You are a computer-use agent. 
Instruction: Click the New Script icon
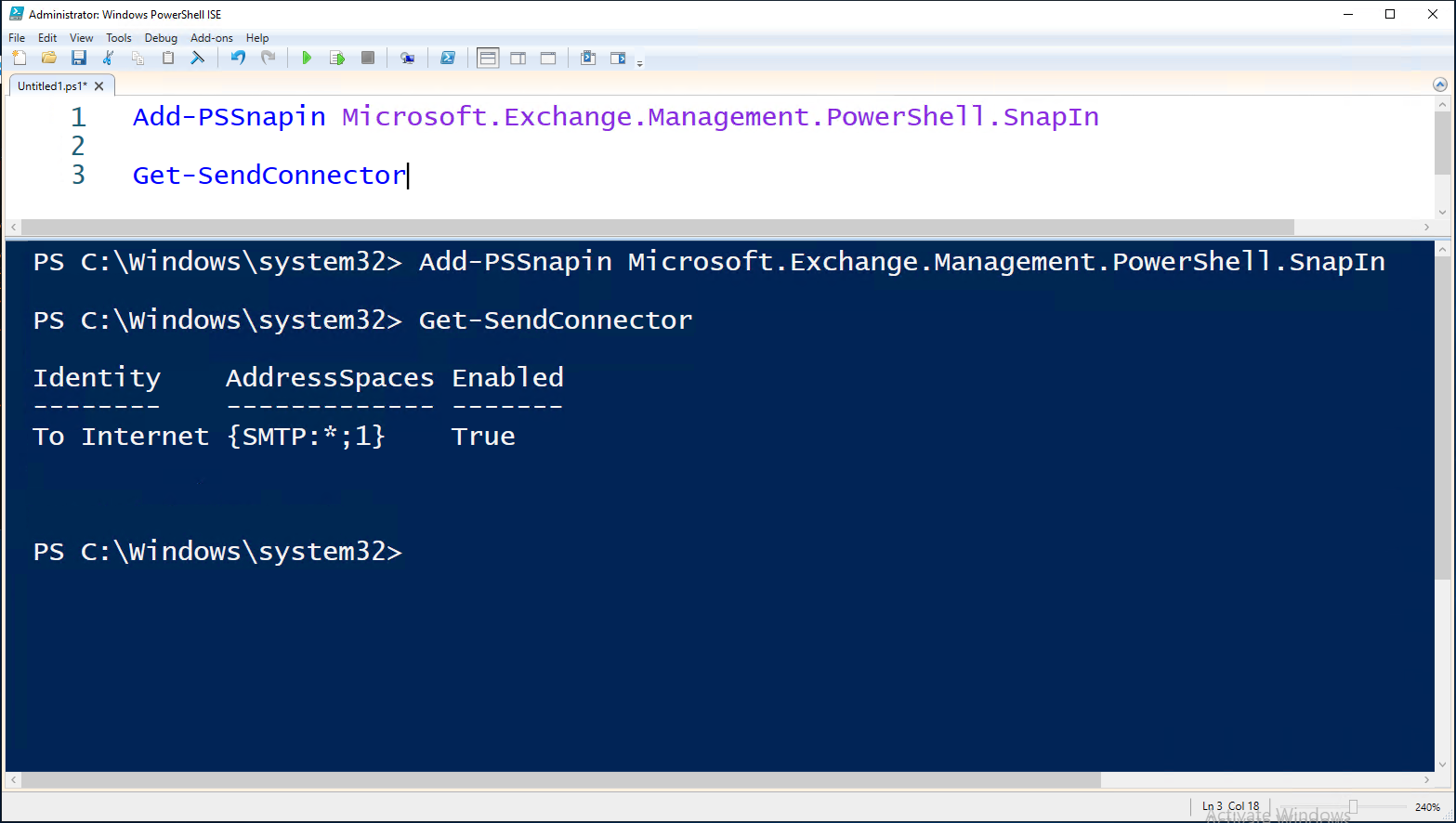click(x=19, y=57)
